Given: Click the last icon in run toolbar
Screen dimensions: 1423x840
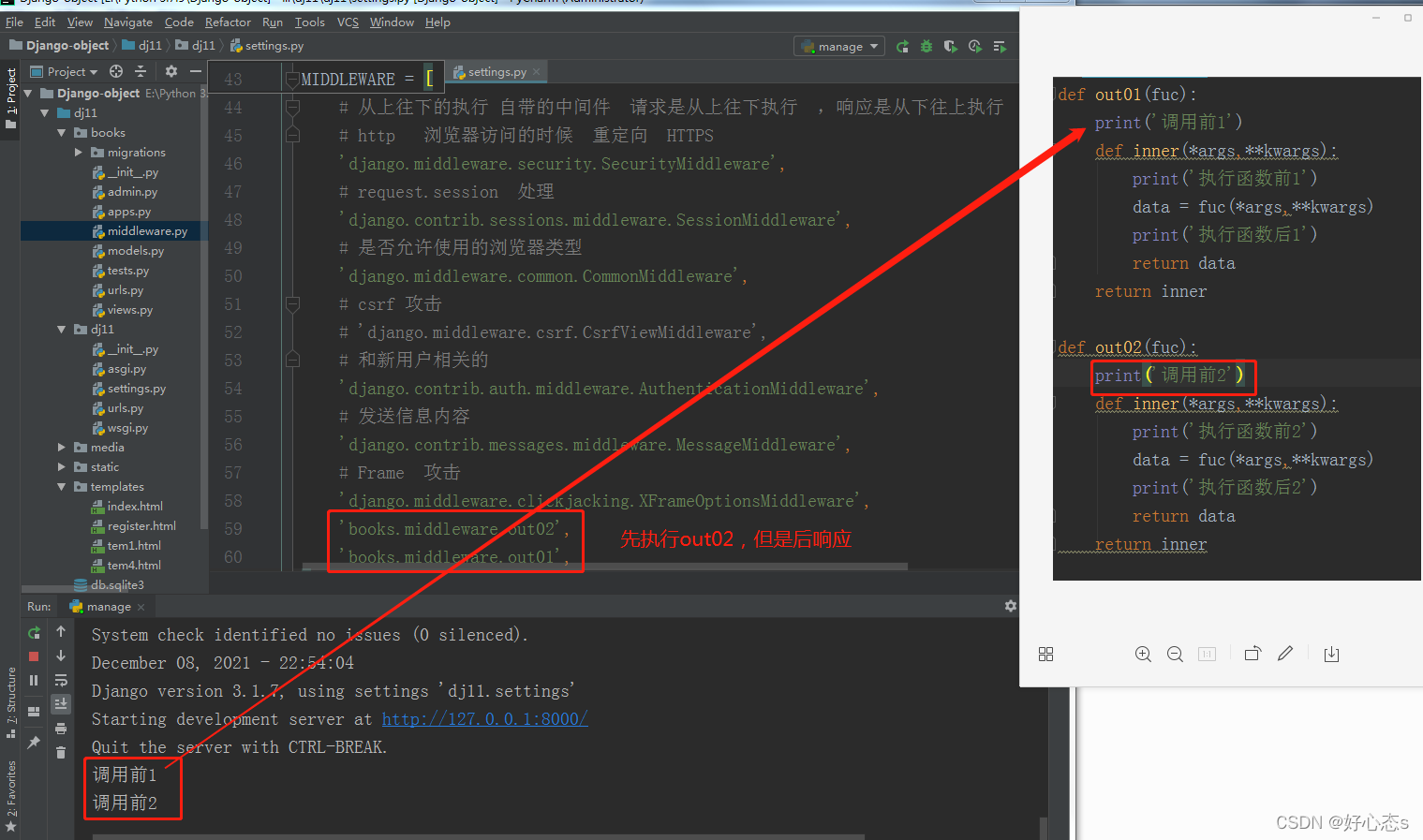Looking at the screenshot, I should (x=1000, y=46).
